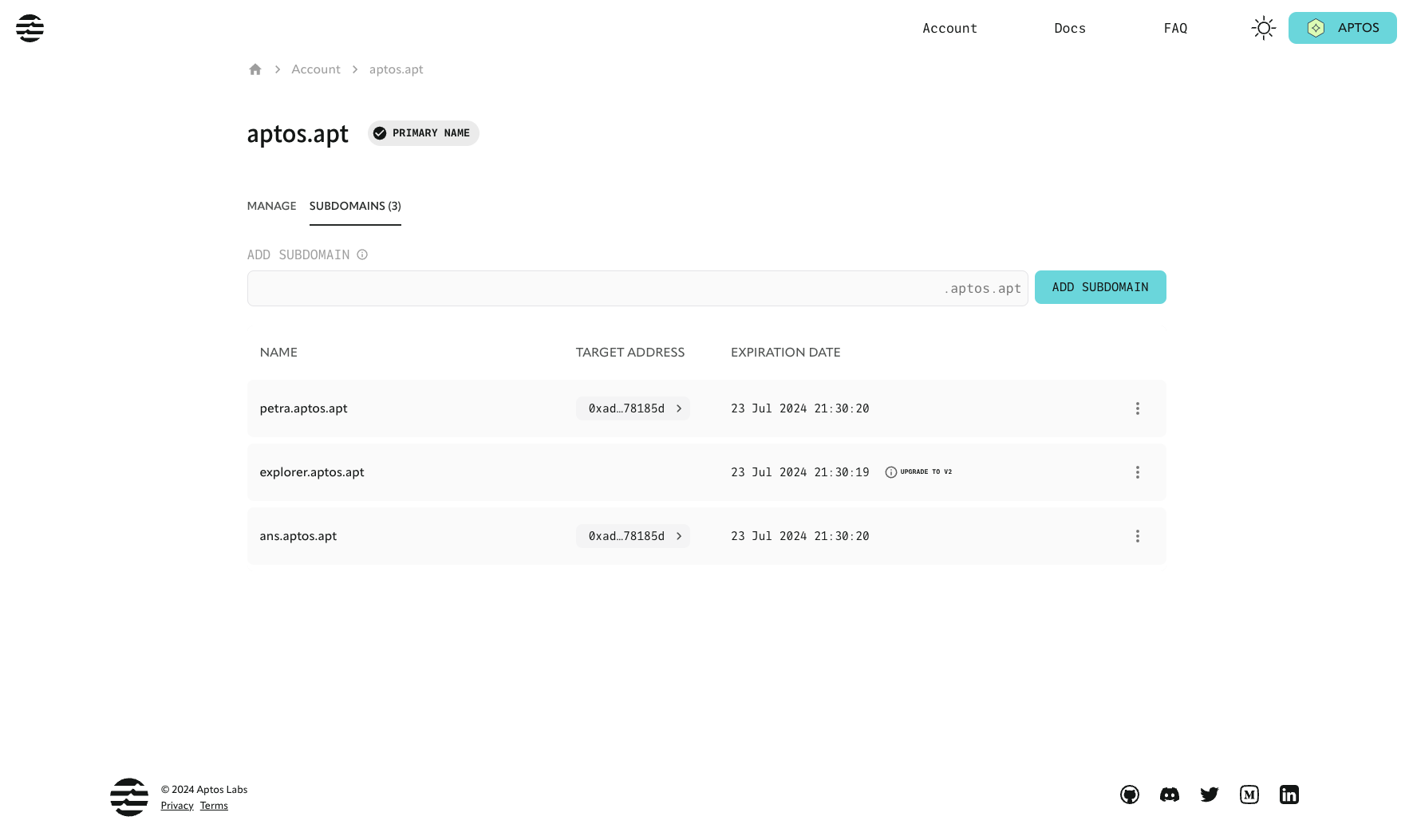
Task: Click petra.aptos.apt expiration date value
Action: [x=800, y=408]
